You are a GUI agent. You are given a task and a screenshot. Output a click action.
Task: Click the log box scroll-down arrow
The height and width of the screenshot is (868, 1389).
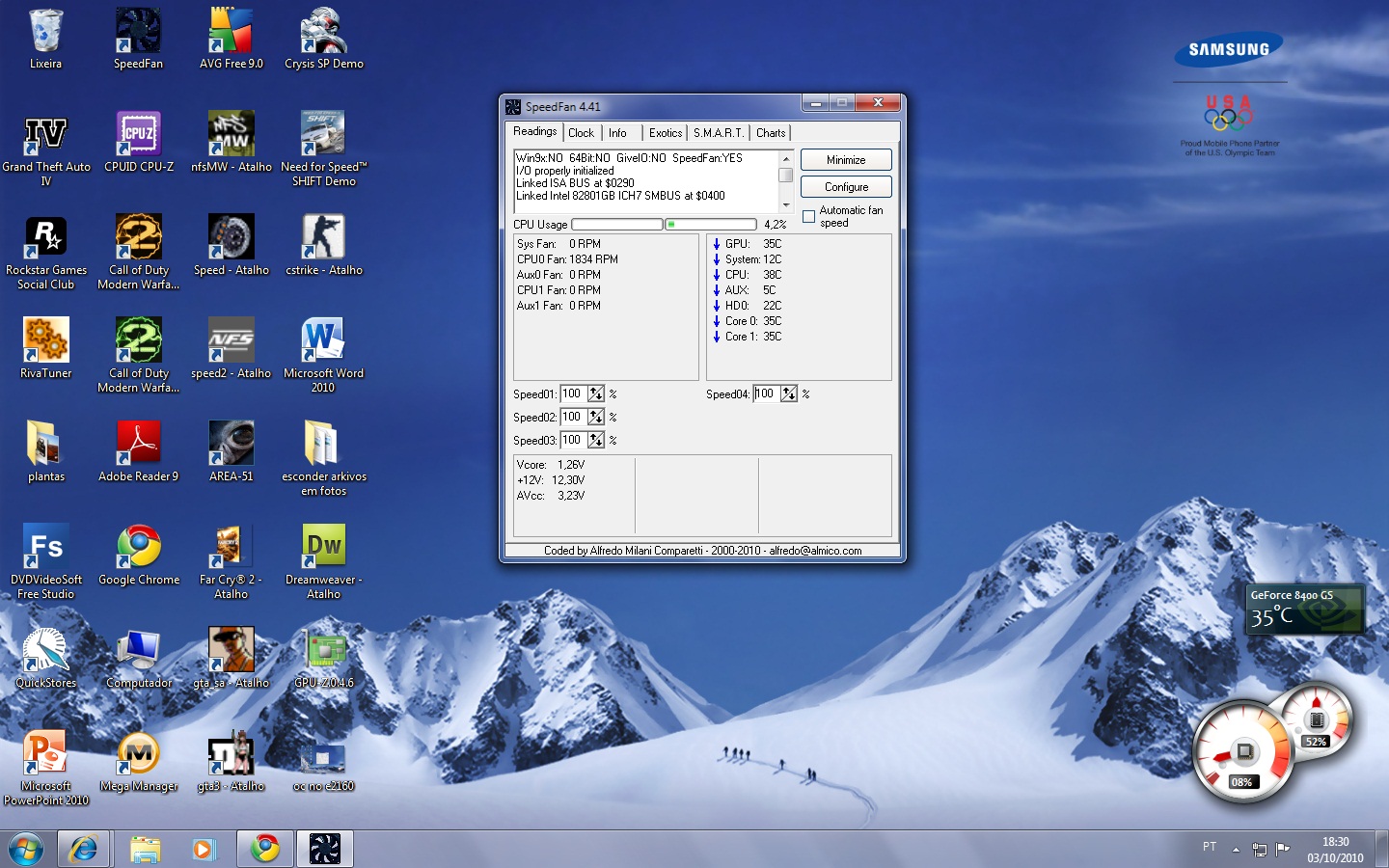pos(785,205)
